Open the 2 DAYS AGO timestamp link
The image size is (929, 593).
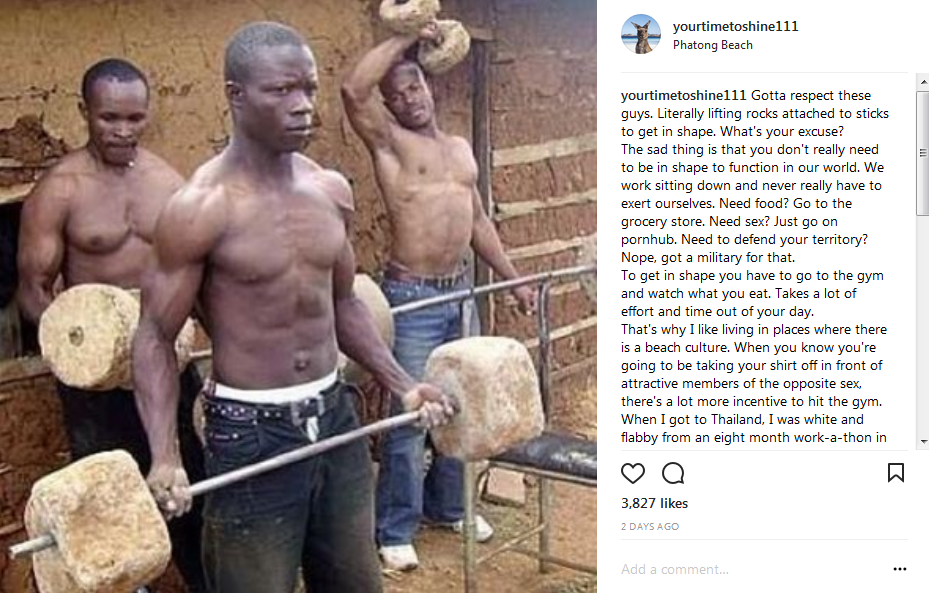(650, 526)
